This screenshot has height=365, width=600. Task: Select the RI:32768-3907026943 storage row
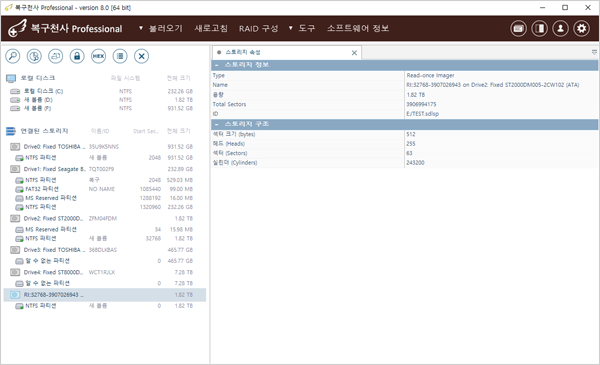[104, 295]
